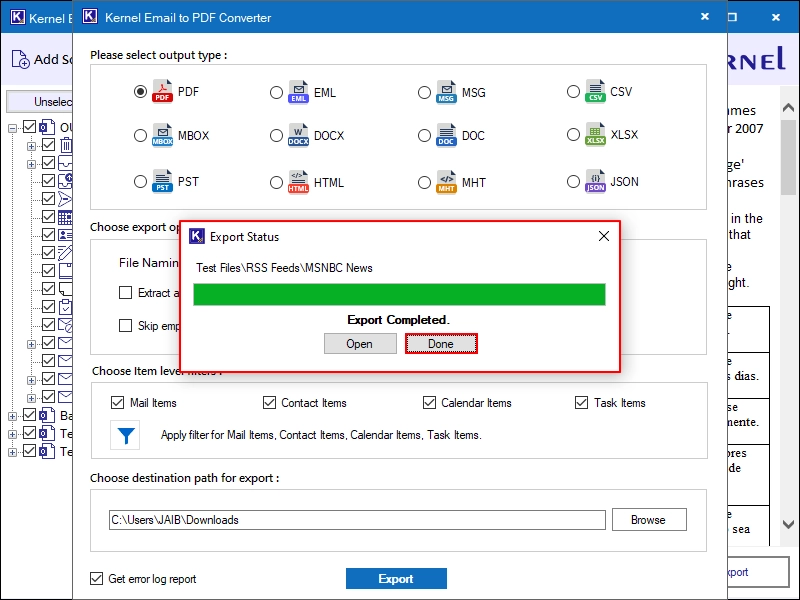Click Kernel logo in Export Status dialog
Viewport: 800px width, 600px height.
point(196,236)
